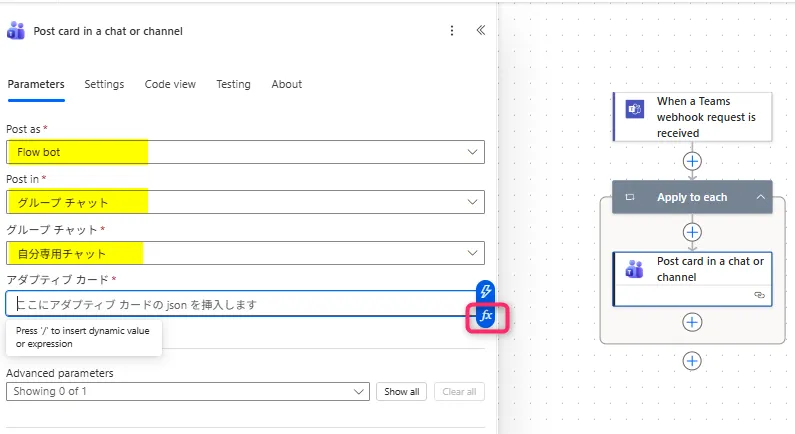
Task: Click Teams icon in panel header
Action: [16, 31]
